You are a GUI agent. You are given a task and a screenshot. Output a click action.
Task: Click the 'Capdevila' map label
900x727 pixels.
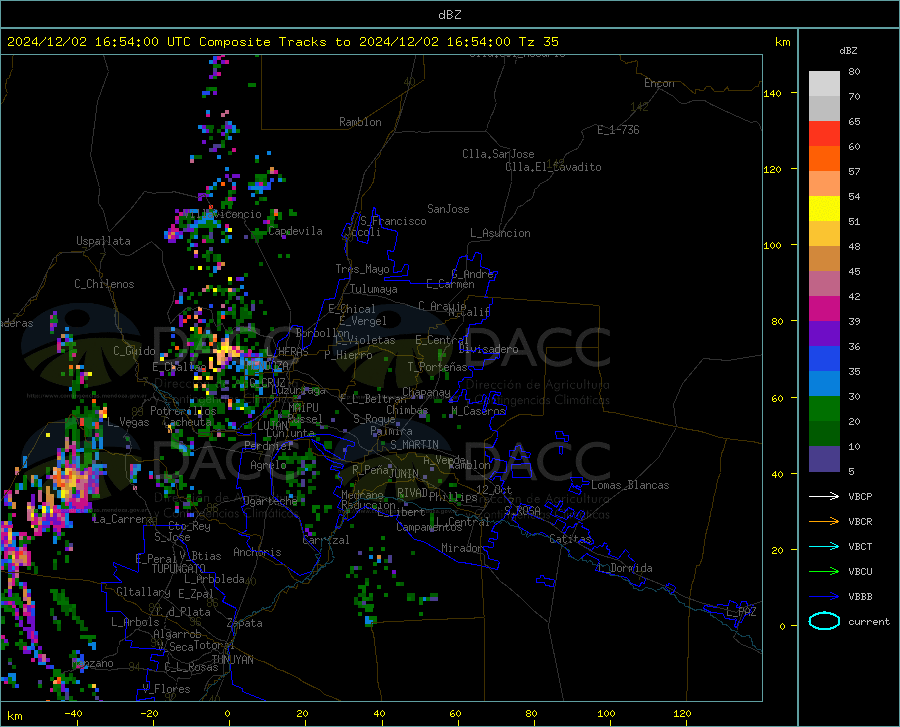tap(295, 231)
